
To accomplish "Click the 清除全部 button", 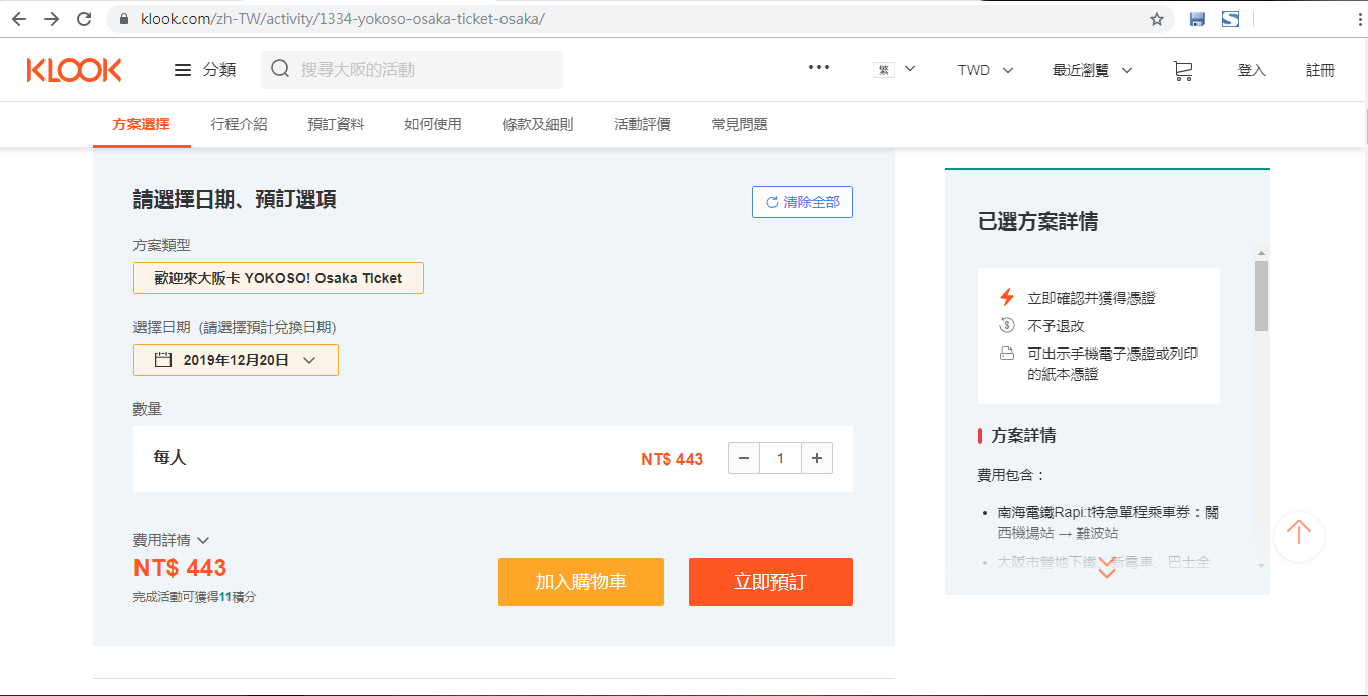I will (802, 202).
